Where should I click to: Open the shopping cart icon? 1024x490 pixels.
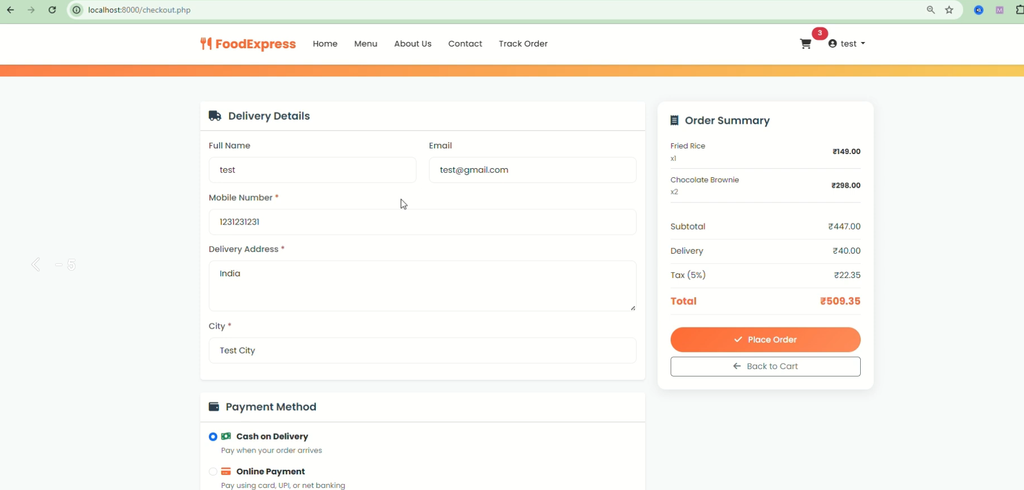[x=805, y=44]
